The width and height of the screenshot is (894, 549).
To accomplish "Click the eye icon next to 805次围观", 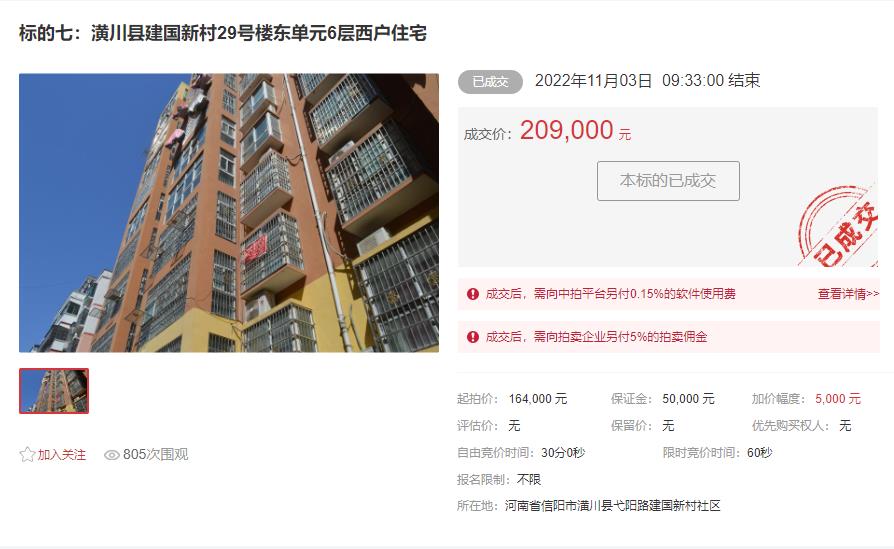I will point(112,455).
